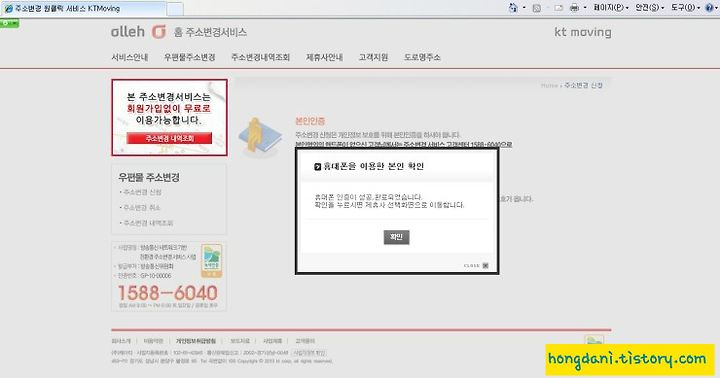720x378 pixels.
Task: Open 주소변경 내역조회 sidebar link
Action: (x=147, y=223)
